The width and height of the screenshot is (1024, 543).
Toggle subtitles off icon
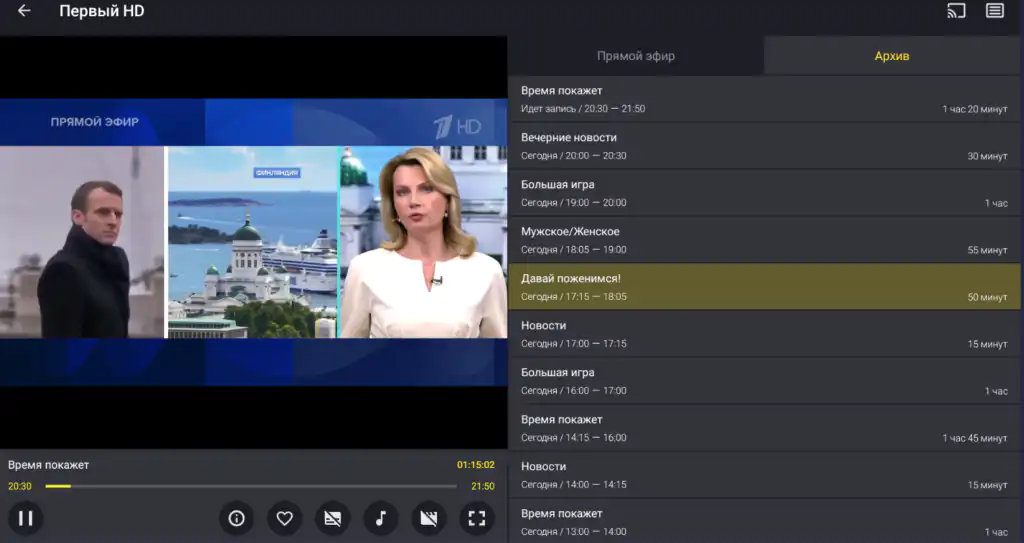[332, 518]
